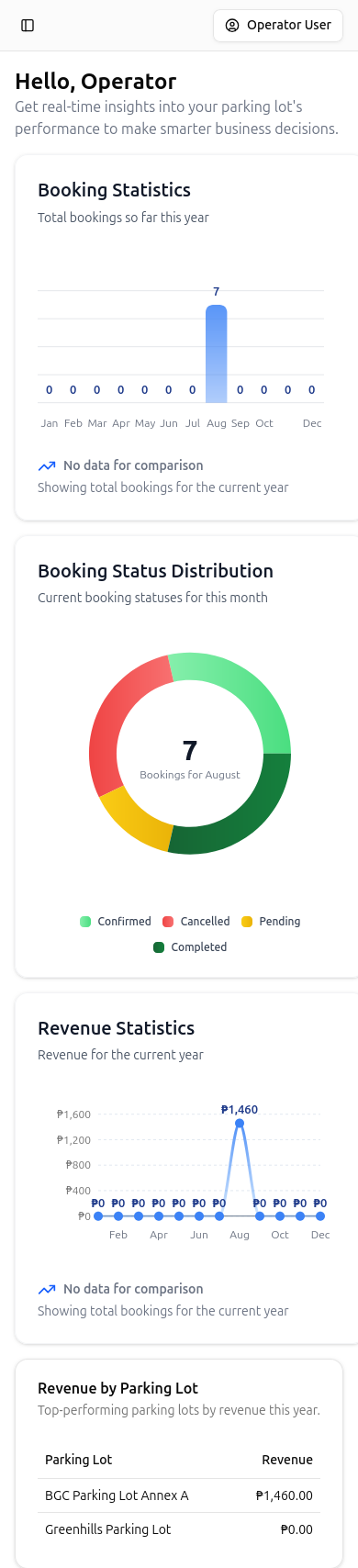Toggle Pending legend yellow swatch
This screenshot has height=1568, width=358.
point(247,922)
